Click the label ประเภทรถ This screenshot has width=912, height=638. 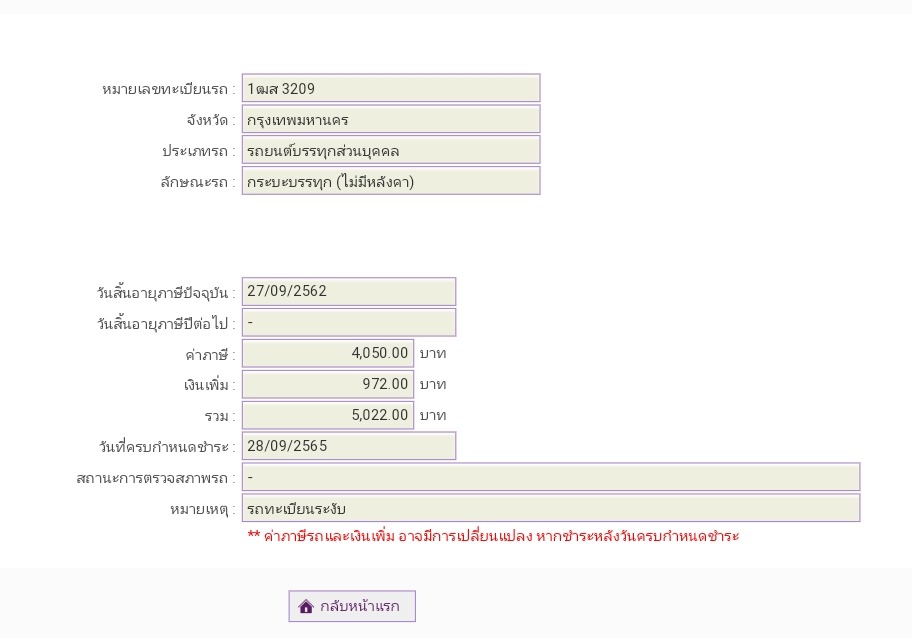pos(198,151)
